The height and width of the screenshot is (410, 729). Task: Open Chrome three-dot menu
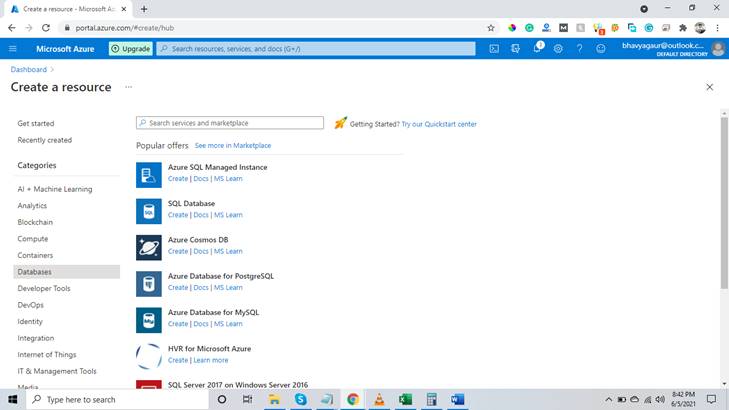tap(717, 28)
